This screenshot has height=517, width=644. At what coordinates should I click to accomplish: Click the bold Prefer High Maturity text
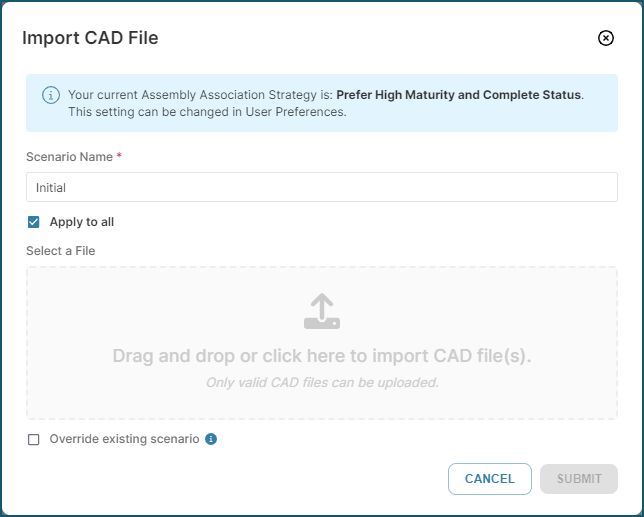click(x=458, y=95)
